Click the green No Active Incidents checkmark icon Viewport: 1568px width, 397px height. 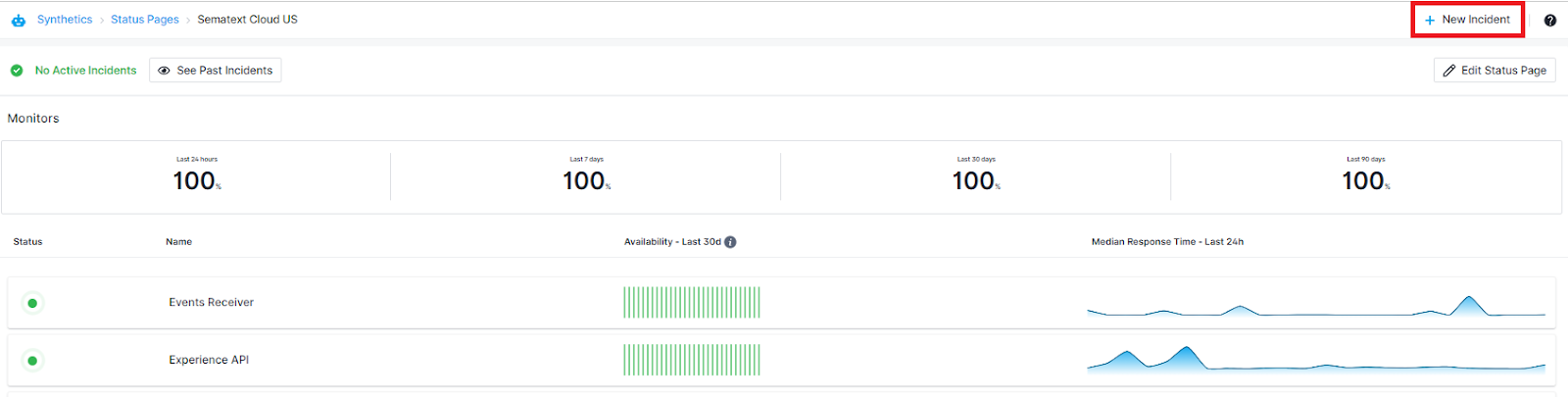[x=17, y=71]
